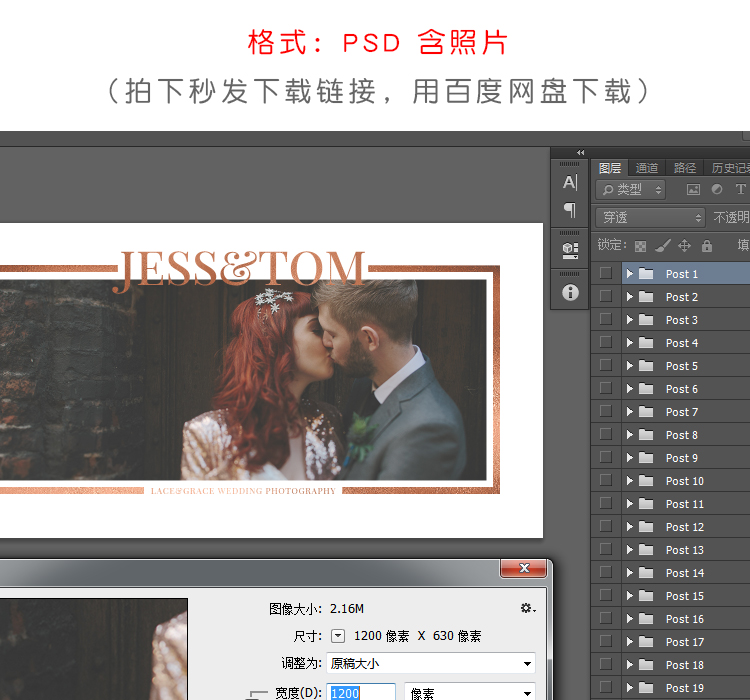The image size is (750, 700).
Task: Lock image pixels with brush icon
Action: (x=662, y=245)
